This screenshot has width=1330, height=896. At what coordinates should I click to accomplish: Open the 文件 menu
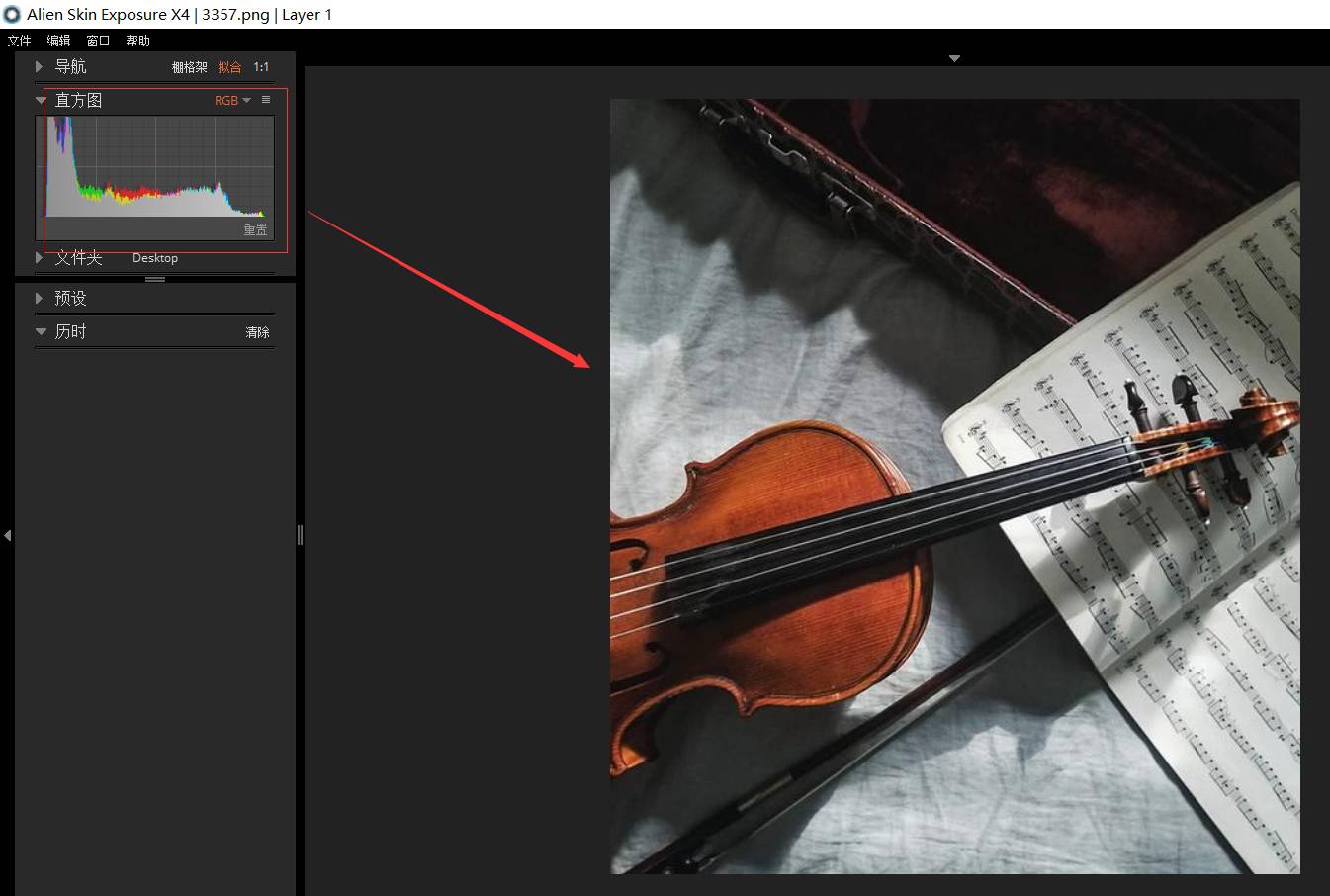pyautogui.click(x=19, y=41)
